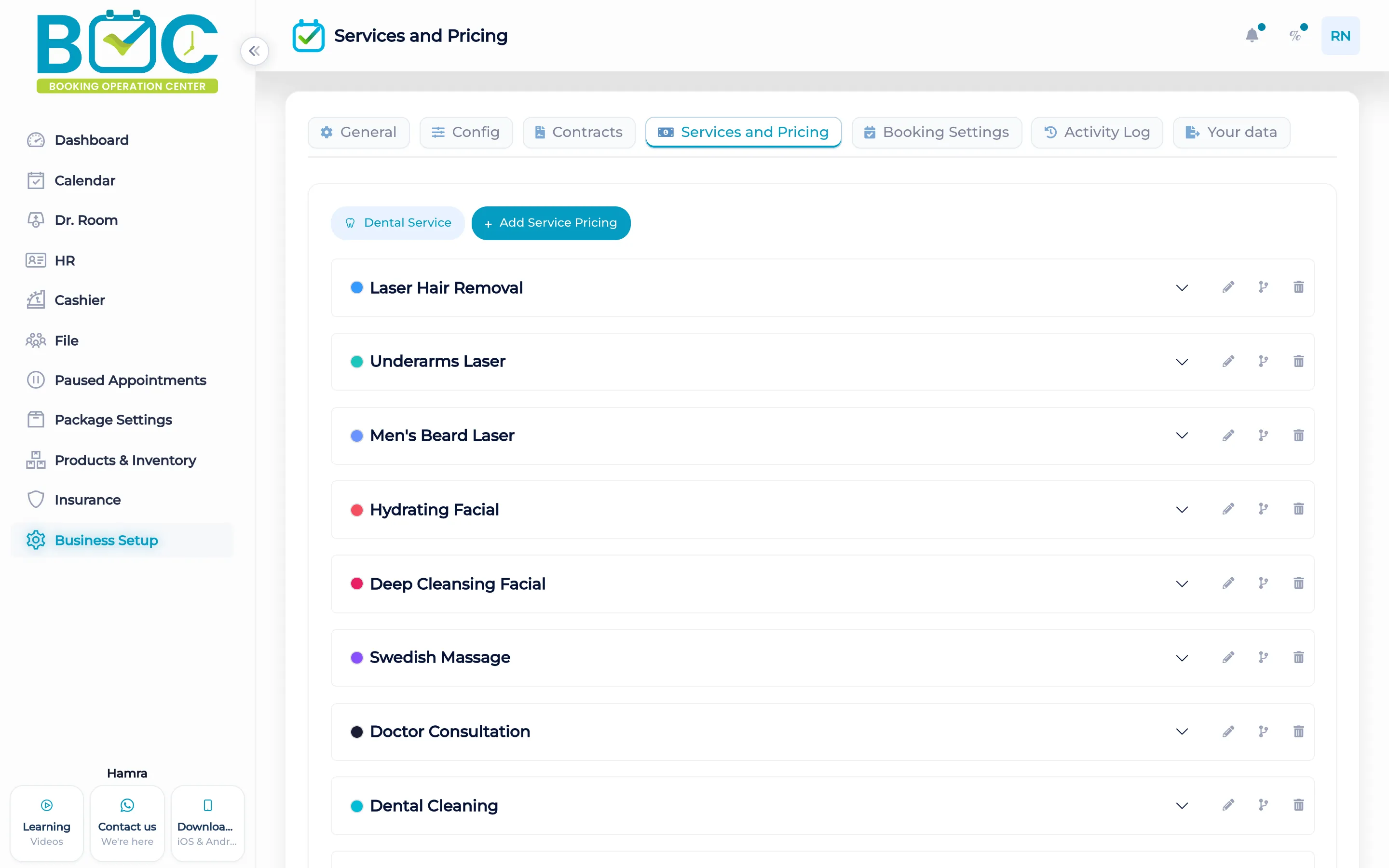
Task: View the Activity Log tab
Action: click(1097, 133)
